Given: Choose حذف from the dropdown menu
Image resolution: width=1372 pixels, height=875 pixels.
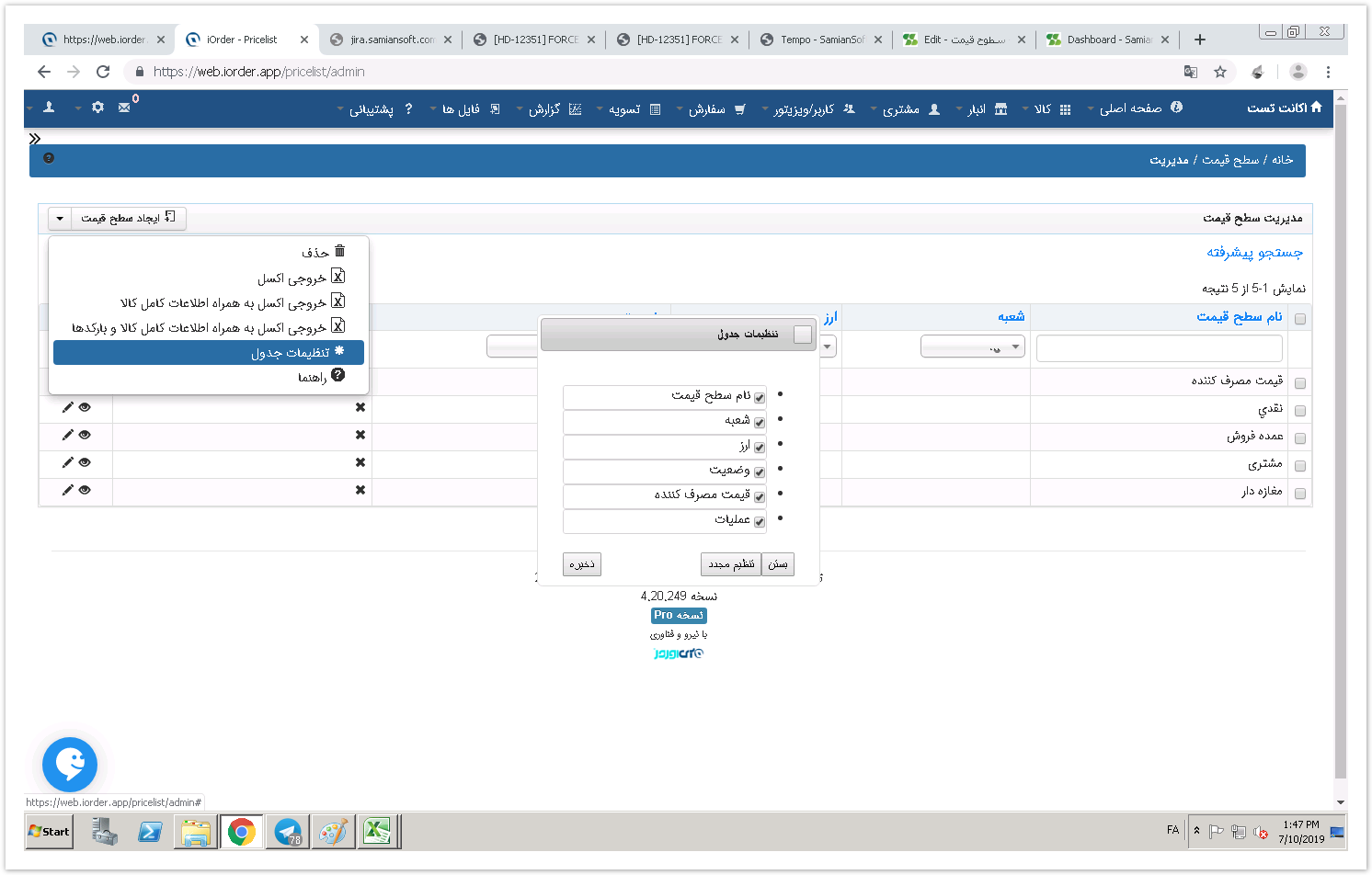Looking at the screenshot, I should pos(315,252).
